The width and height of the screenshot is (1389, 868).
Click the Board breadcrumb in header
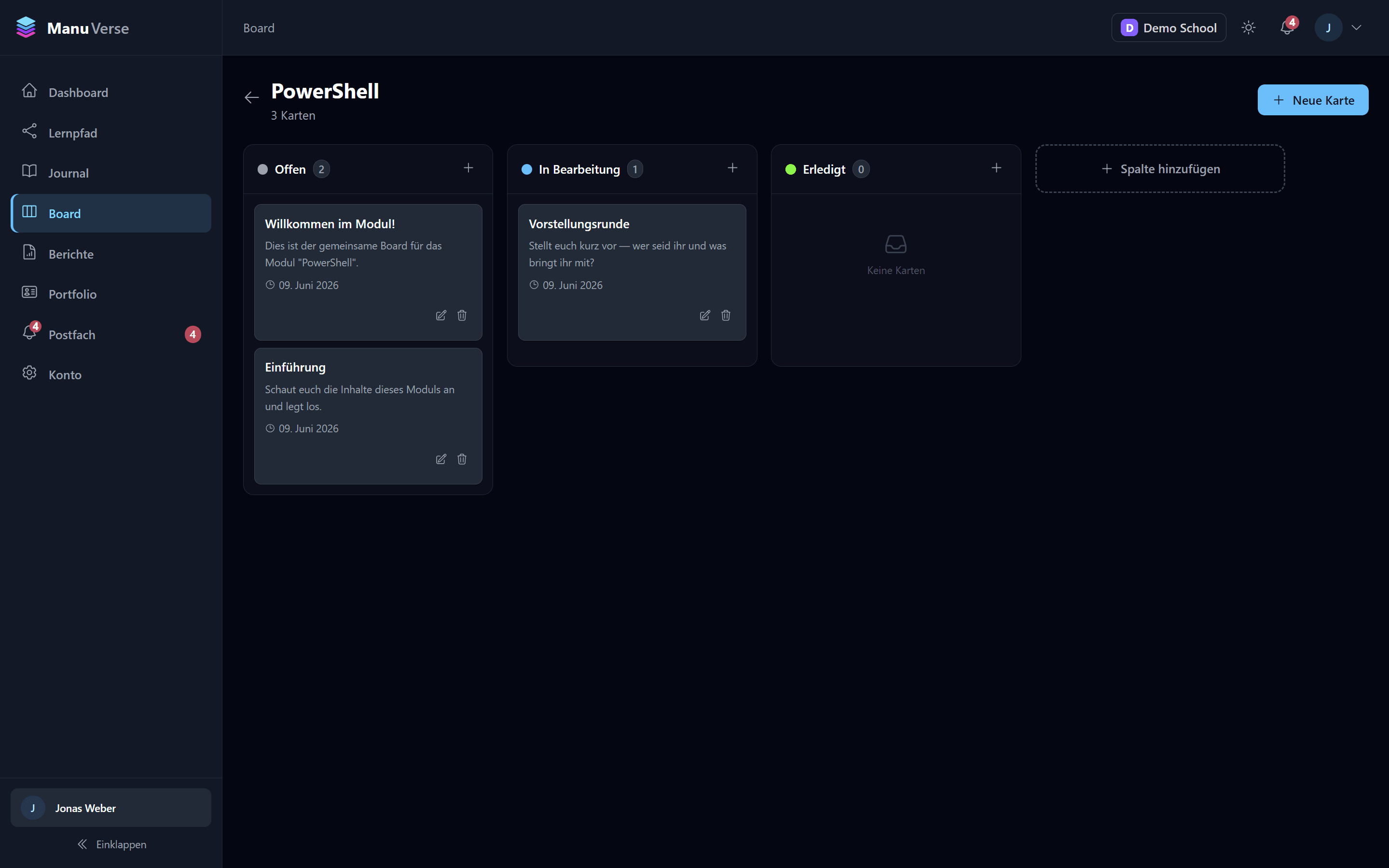[x=259, y=28]
